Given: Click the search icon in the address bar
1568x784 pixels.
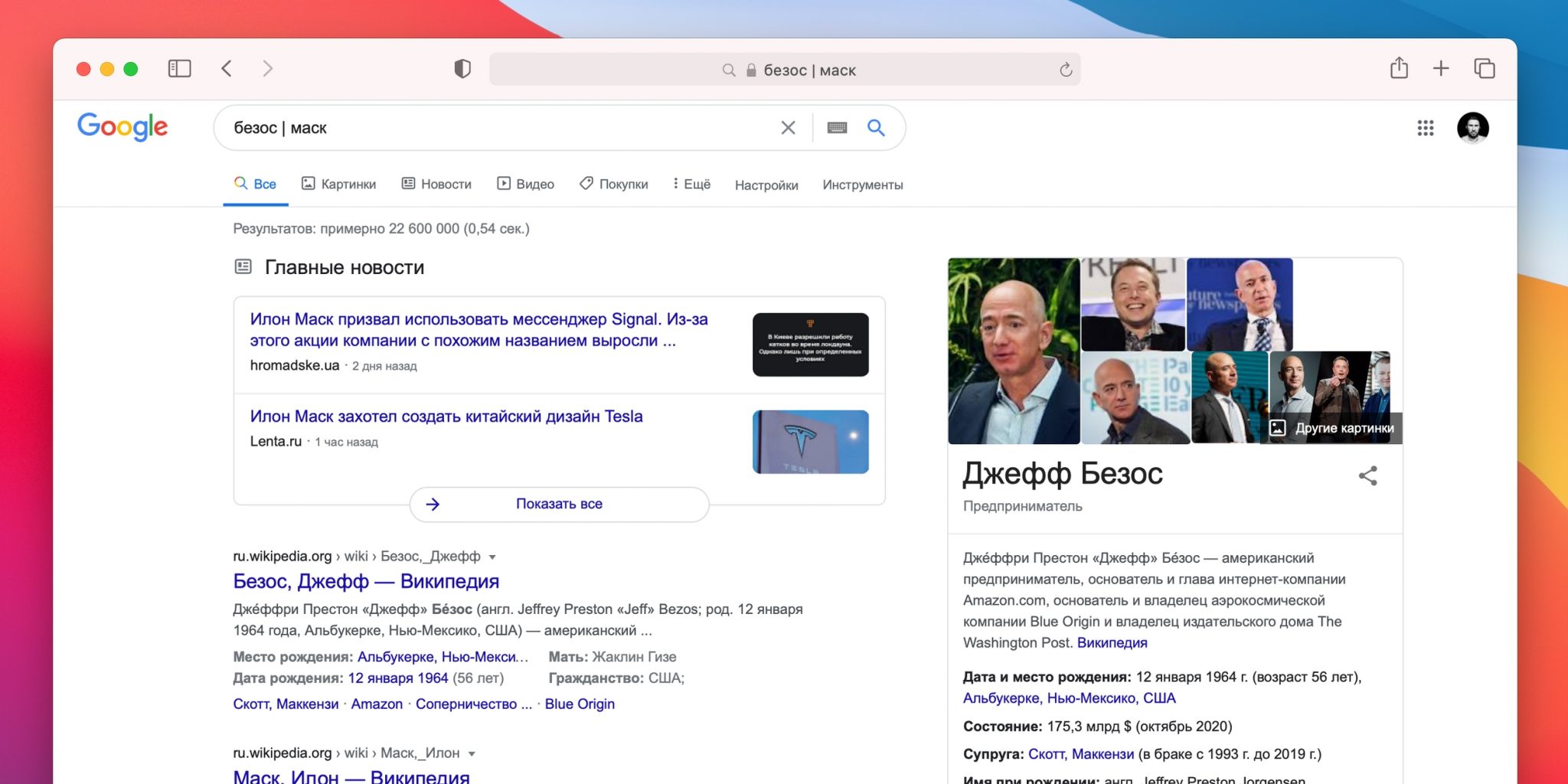Looking at the screenshot, I should pyautogui.click(x=729, y=70).
